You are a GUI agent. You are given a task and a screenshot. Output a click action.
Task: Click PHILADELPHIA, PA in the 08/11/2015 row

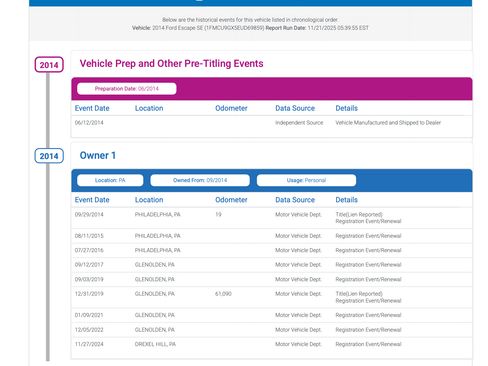[157, 236]
